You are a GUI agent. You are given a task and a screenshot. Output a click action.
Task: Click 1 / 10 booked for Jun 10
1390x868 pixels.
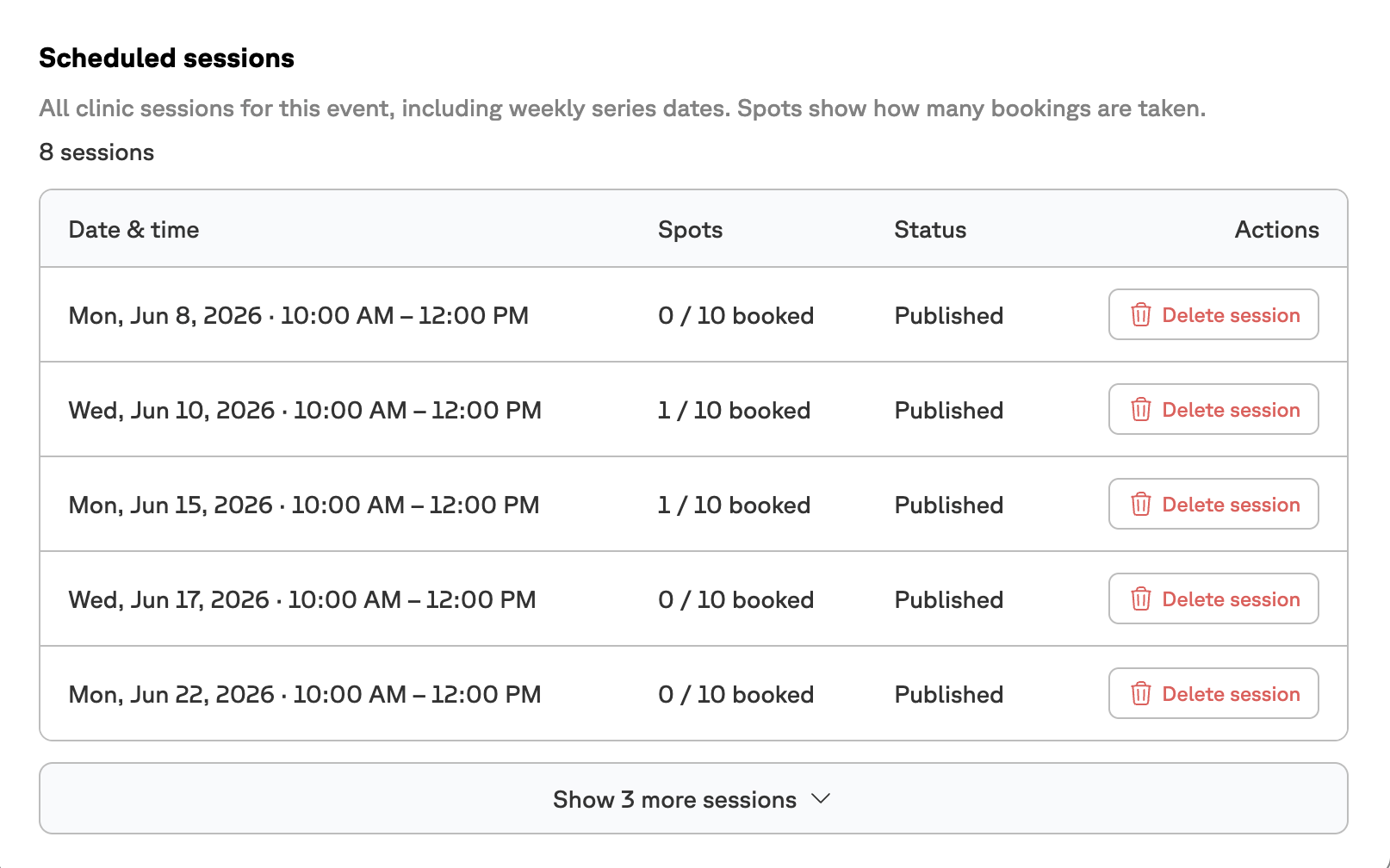(x=734, y=410)
